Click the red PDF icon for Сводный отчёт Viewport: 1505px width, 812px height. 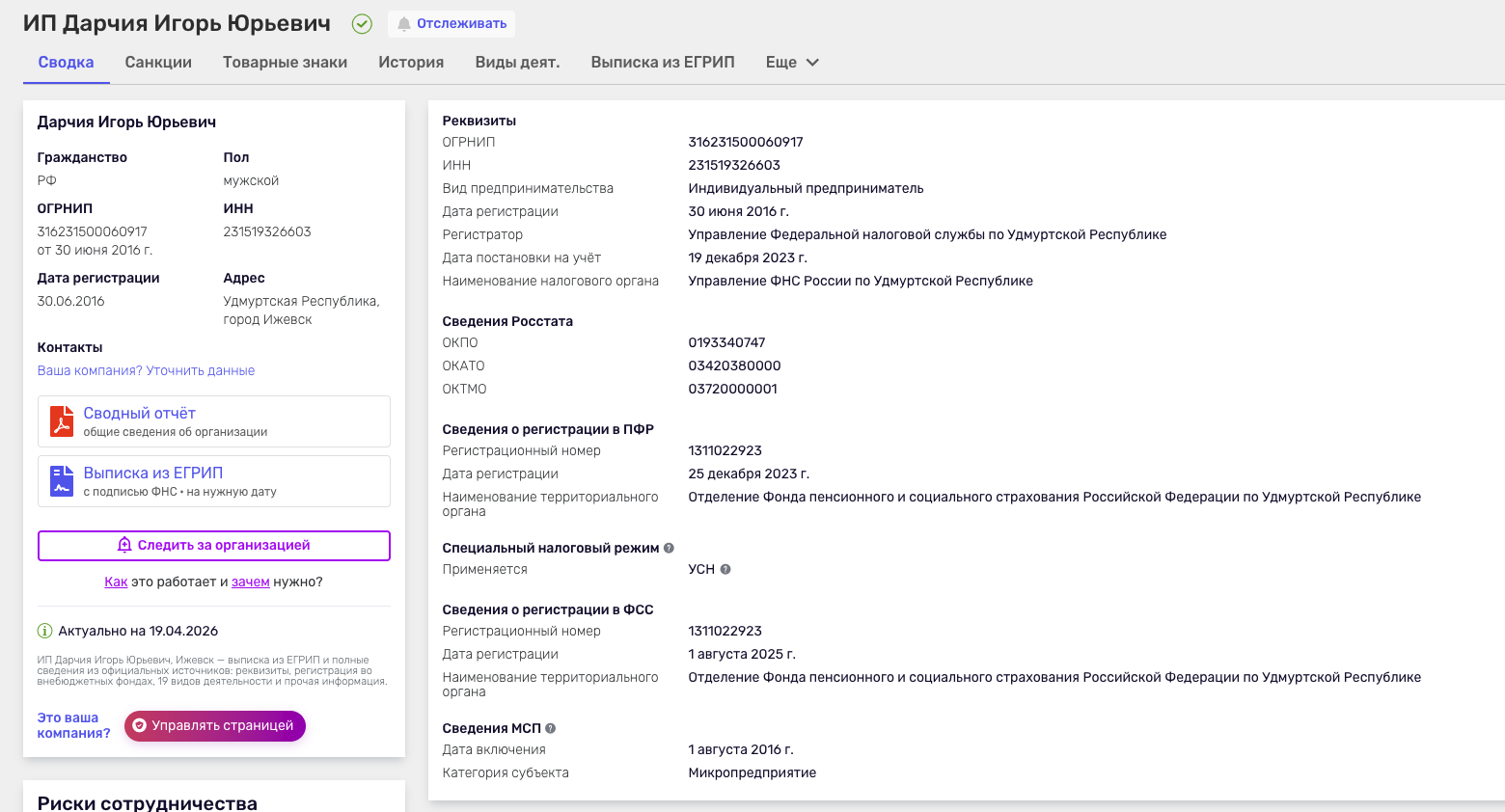(62, 421)
